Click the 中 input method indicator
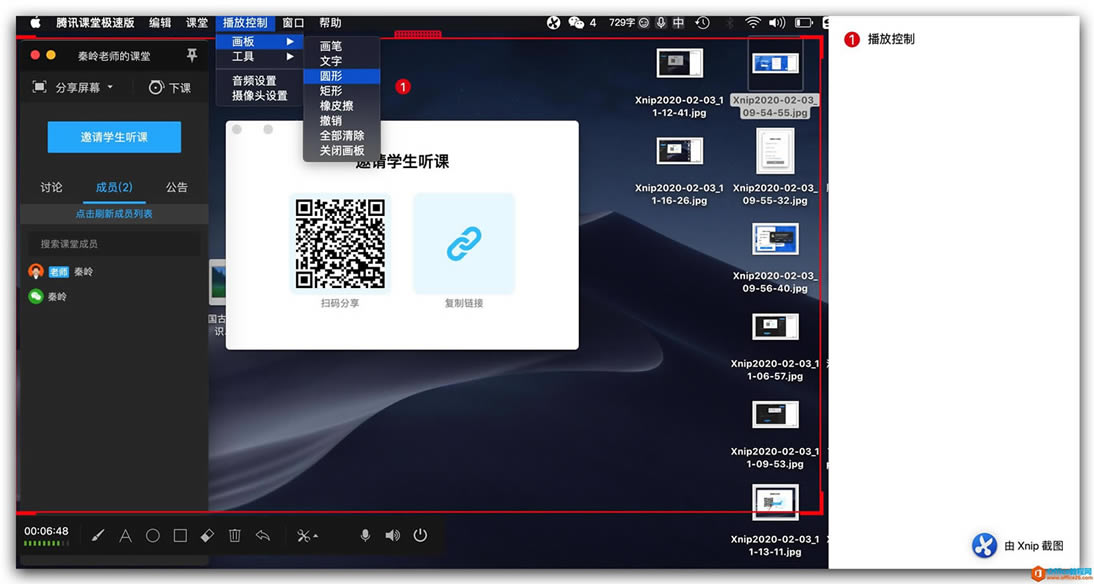1094x584 pixels. 679,23
